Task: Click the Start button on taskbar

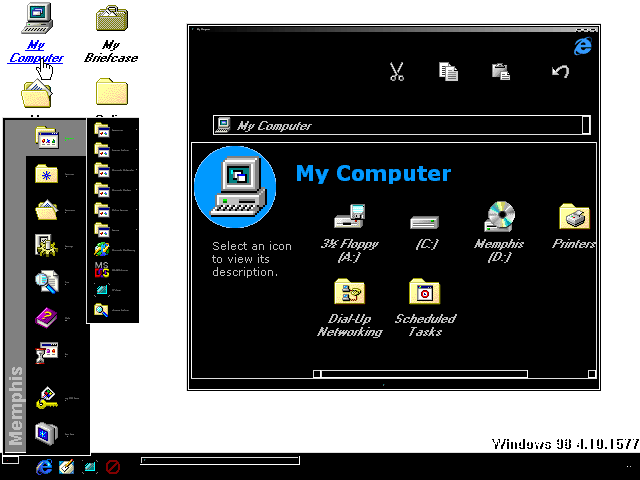Action: (10, 460)
